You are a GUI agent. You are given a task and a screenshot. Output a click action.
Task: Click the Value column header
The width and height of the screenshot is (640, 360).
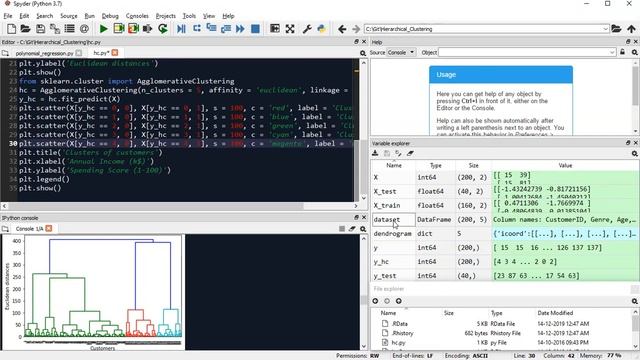point(565,165)
